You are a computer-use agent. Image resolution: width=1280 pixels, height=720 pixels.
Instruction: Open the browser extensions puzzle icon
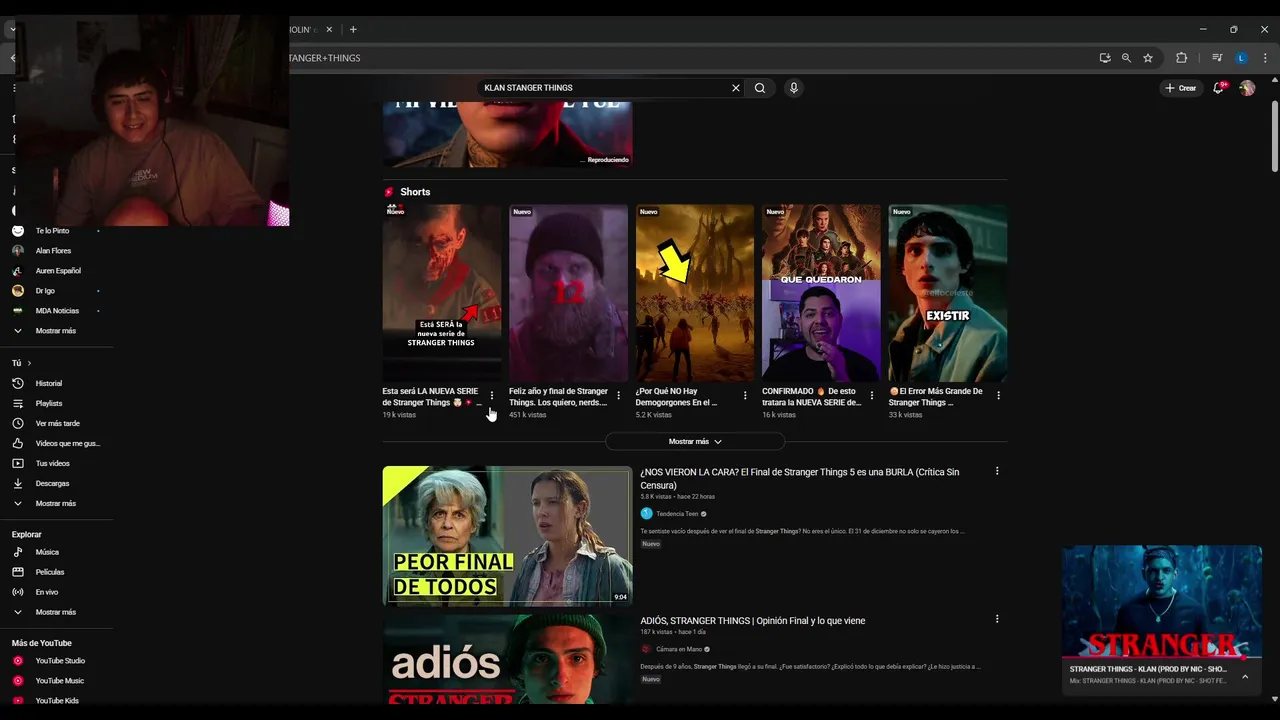(1181, 58)
